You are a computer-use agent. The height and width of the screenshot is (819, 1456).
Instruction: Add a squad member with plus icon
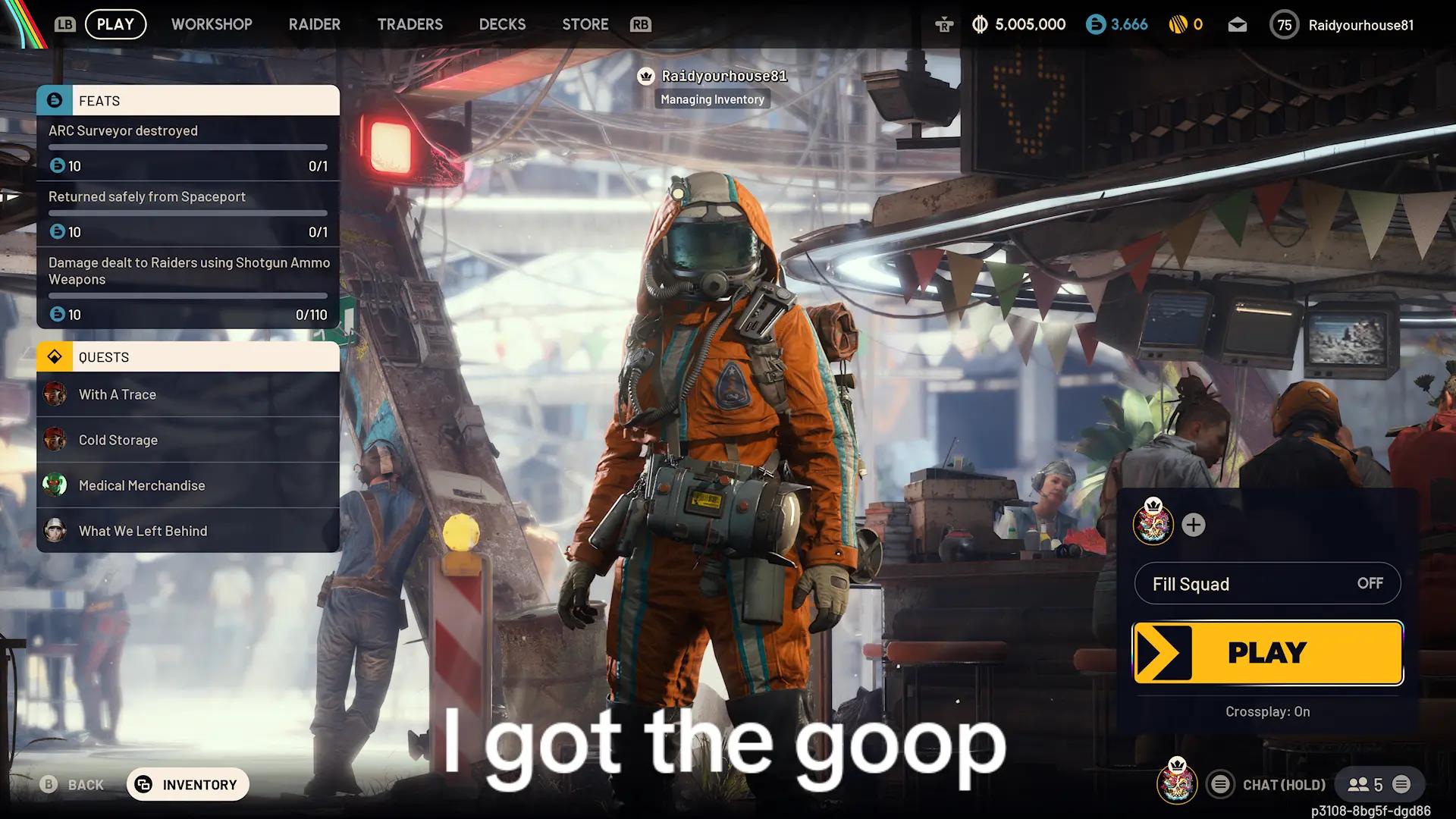point(1194,525)
